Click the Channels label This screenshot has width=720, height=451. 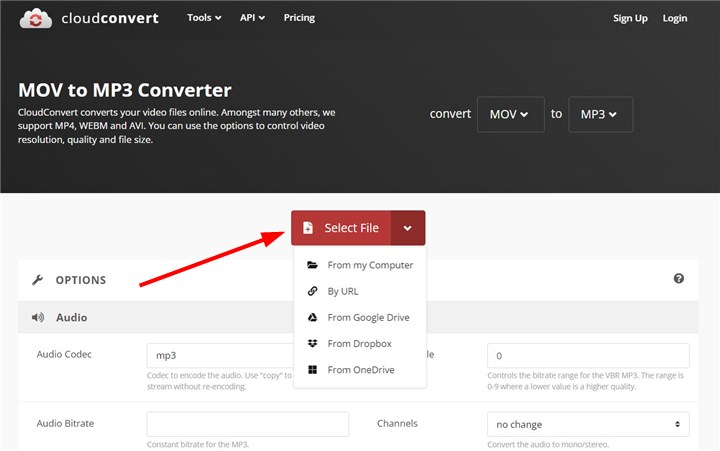(x=397, y=423)
